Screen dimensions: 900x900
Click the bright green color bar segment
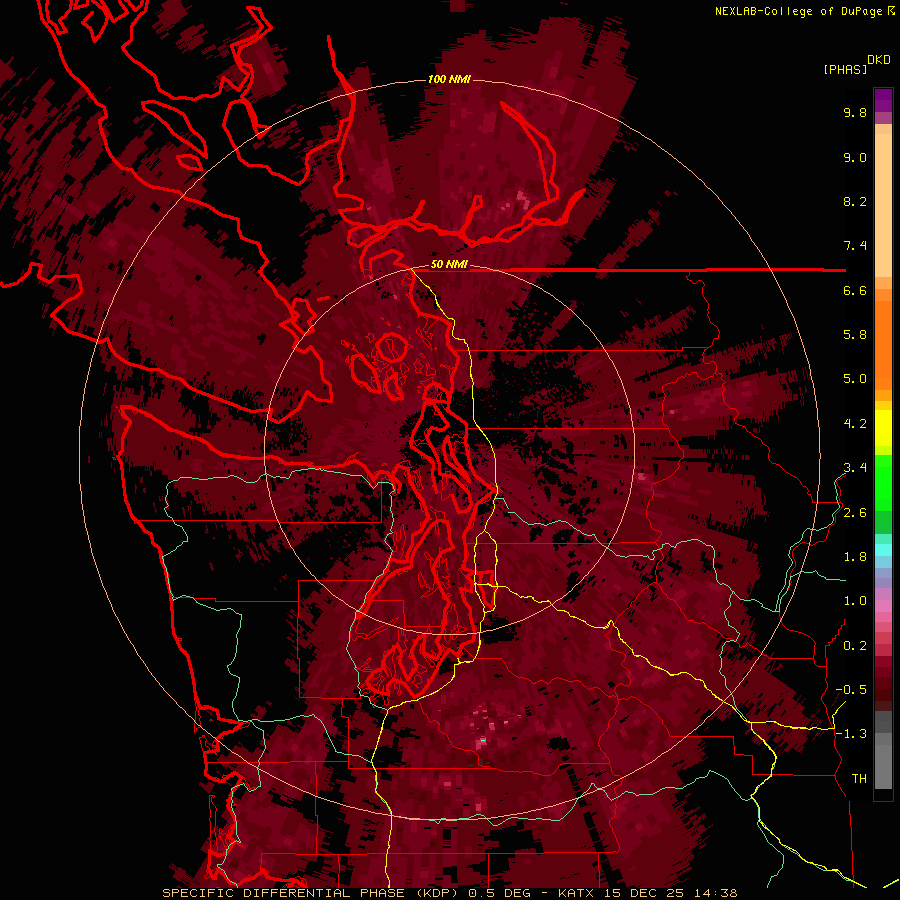[x=883, y=483]
